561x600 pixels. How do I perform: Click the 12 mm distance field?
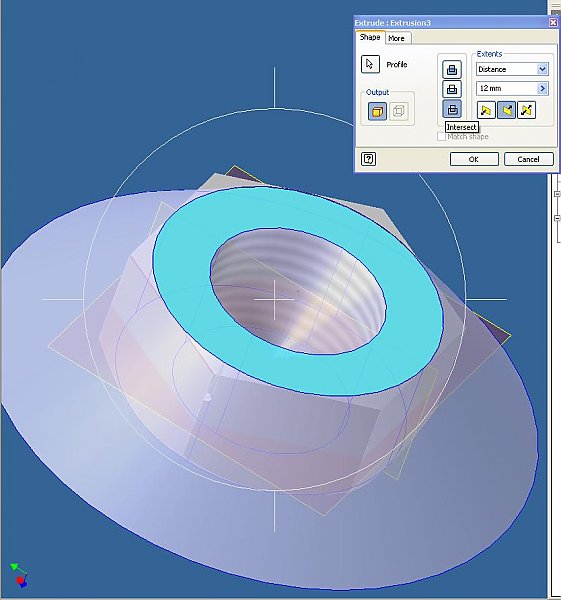click(x=506, y=88)
